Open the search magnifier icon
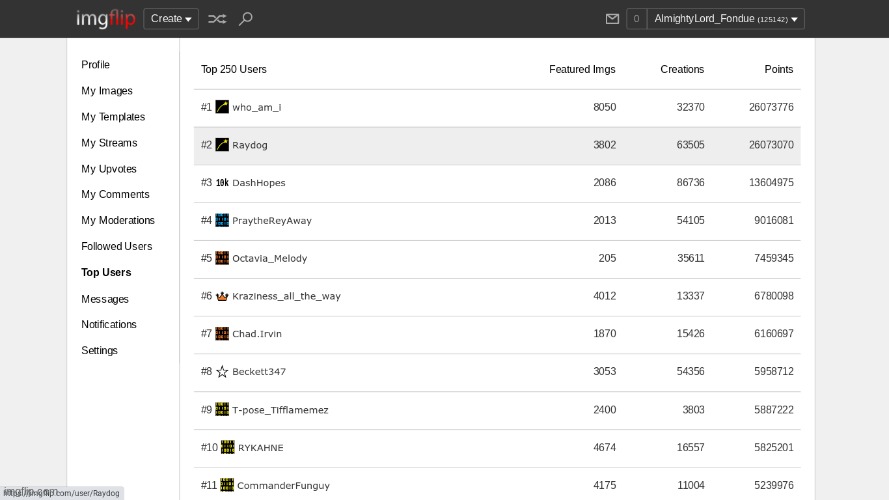 pos(245,19)
